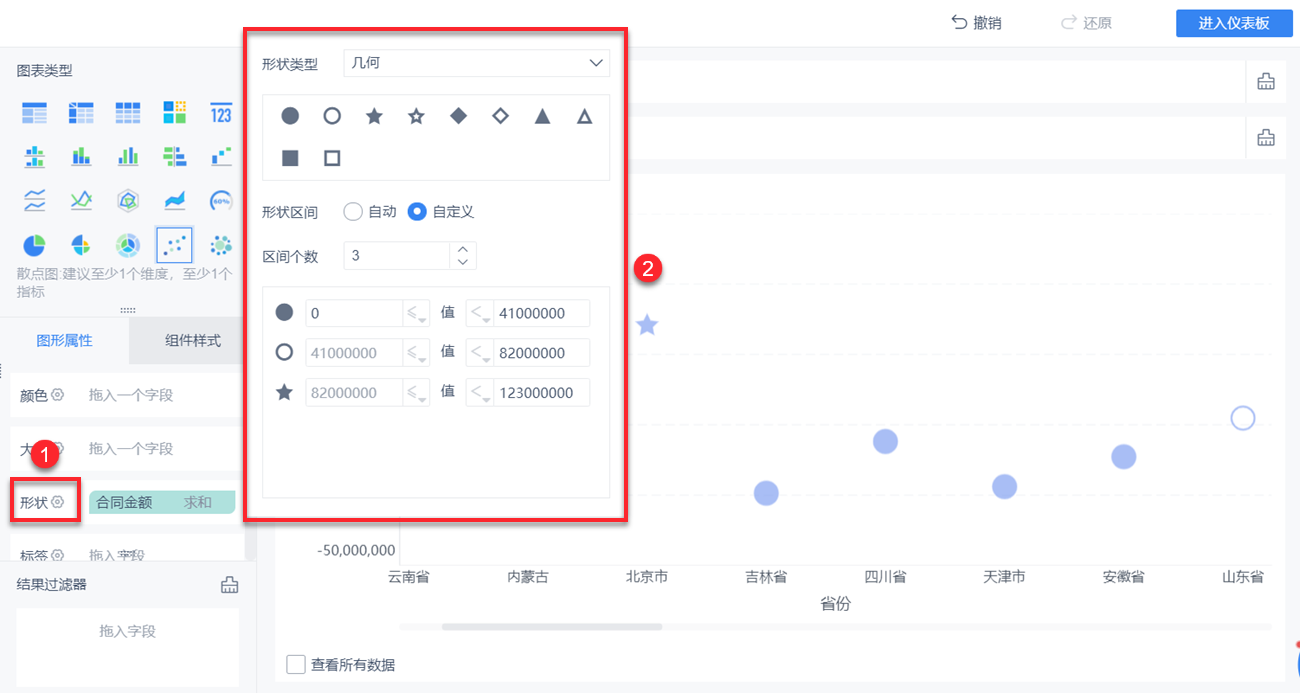Pick the hollow circle shape
Viewport: 1300px width, 693px height.
tap(332, 116)
